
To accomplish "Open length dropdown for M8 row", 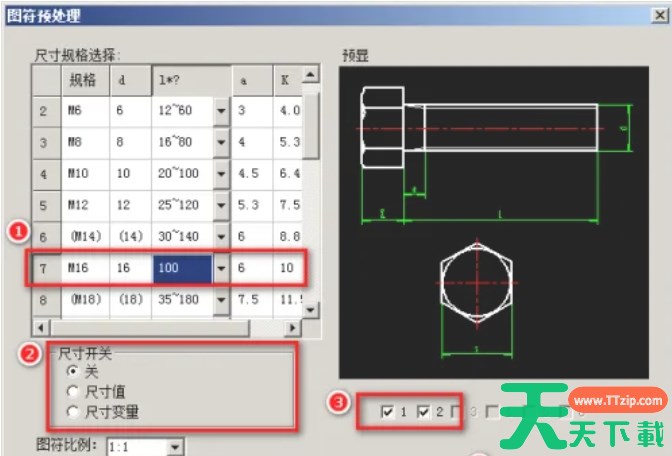I will point(221,142).
